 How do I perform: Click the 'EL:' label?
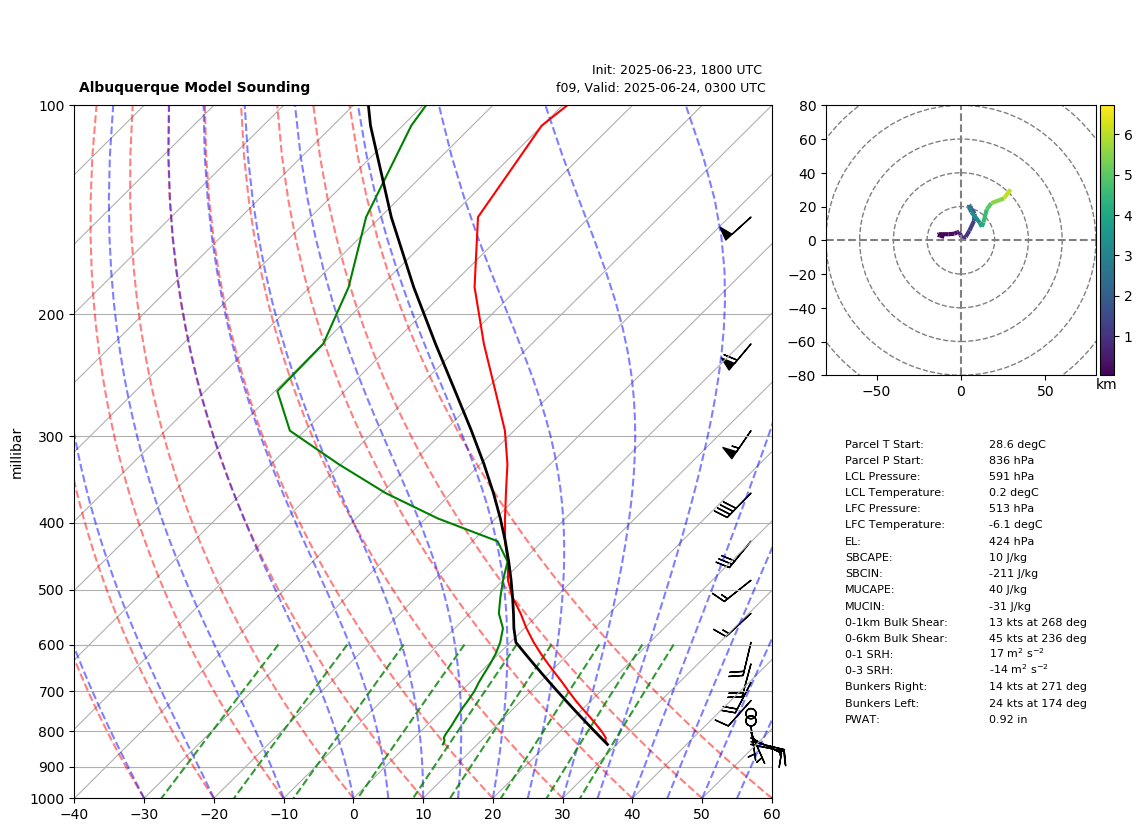tap(852, 541)
